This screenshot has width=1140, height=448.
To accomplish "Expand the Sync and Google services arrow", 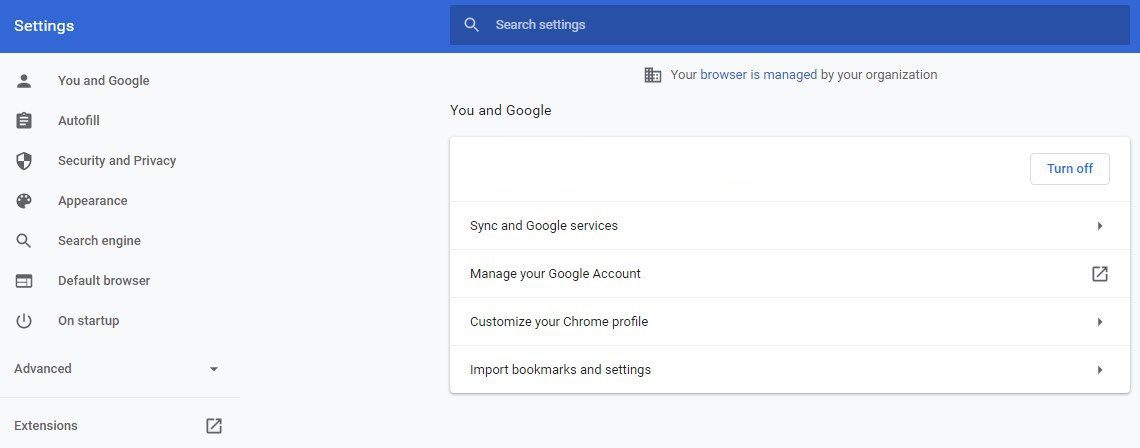I will click(x=1099, y=226).
